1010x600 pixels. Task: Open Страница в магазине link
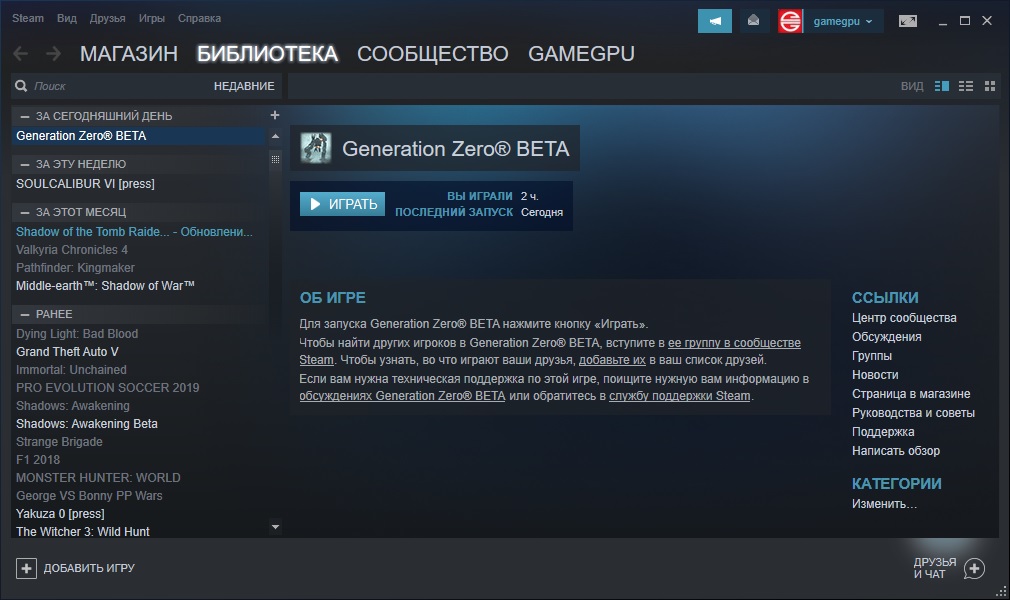pos(911,394)
